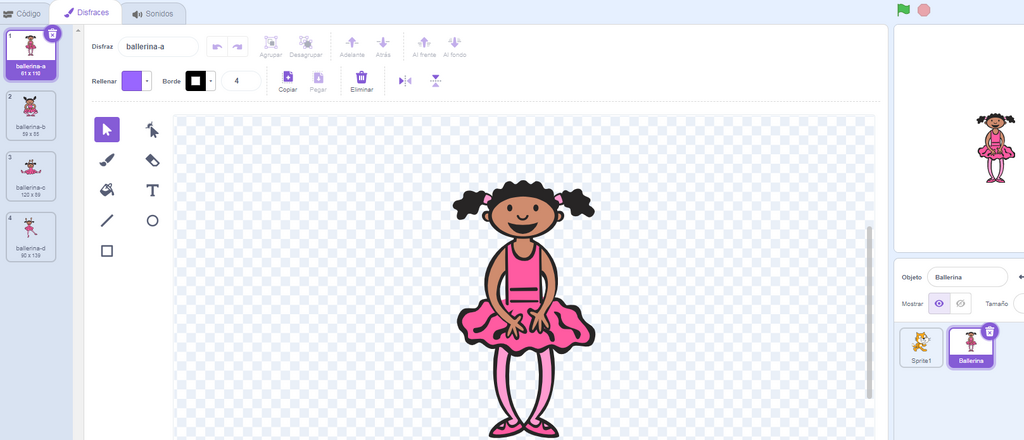This screenshot has width=1024, height=440.
Task: Switch to the Sonidos tab
Action: (153, 14)
